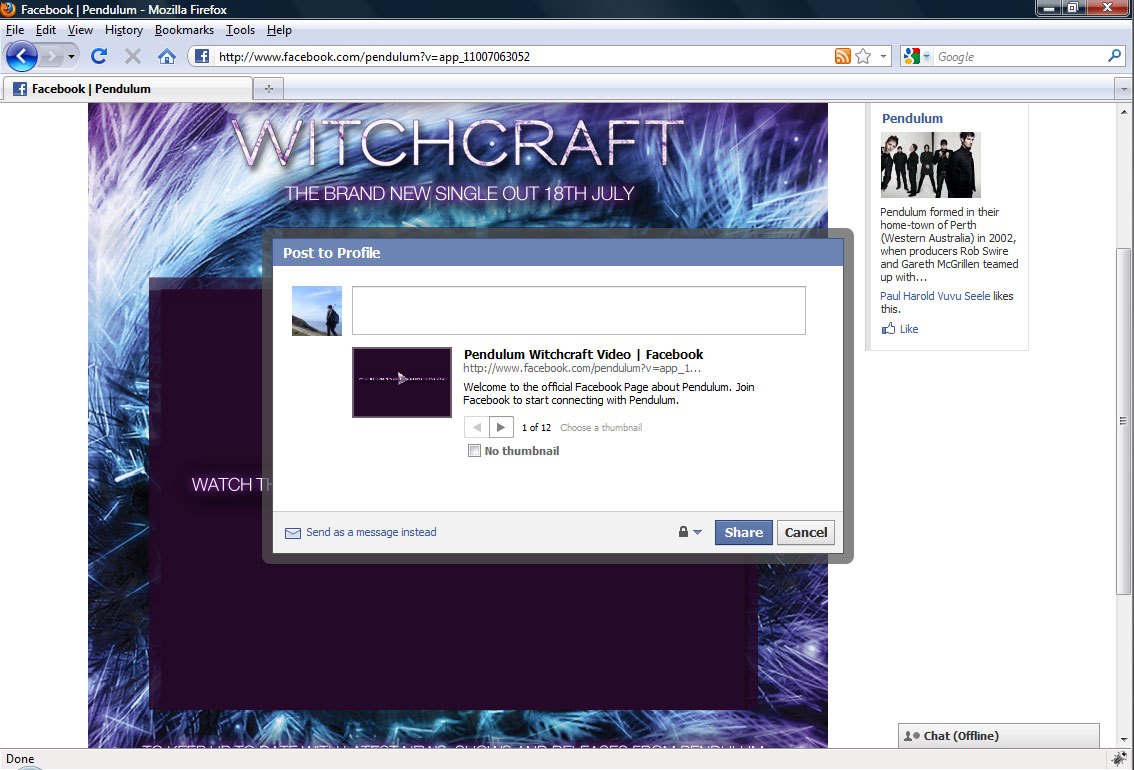The image size is (1134, 770).
Task: Open a new tab with plus button
Action: coord(268,88)
